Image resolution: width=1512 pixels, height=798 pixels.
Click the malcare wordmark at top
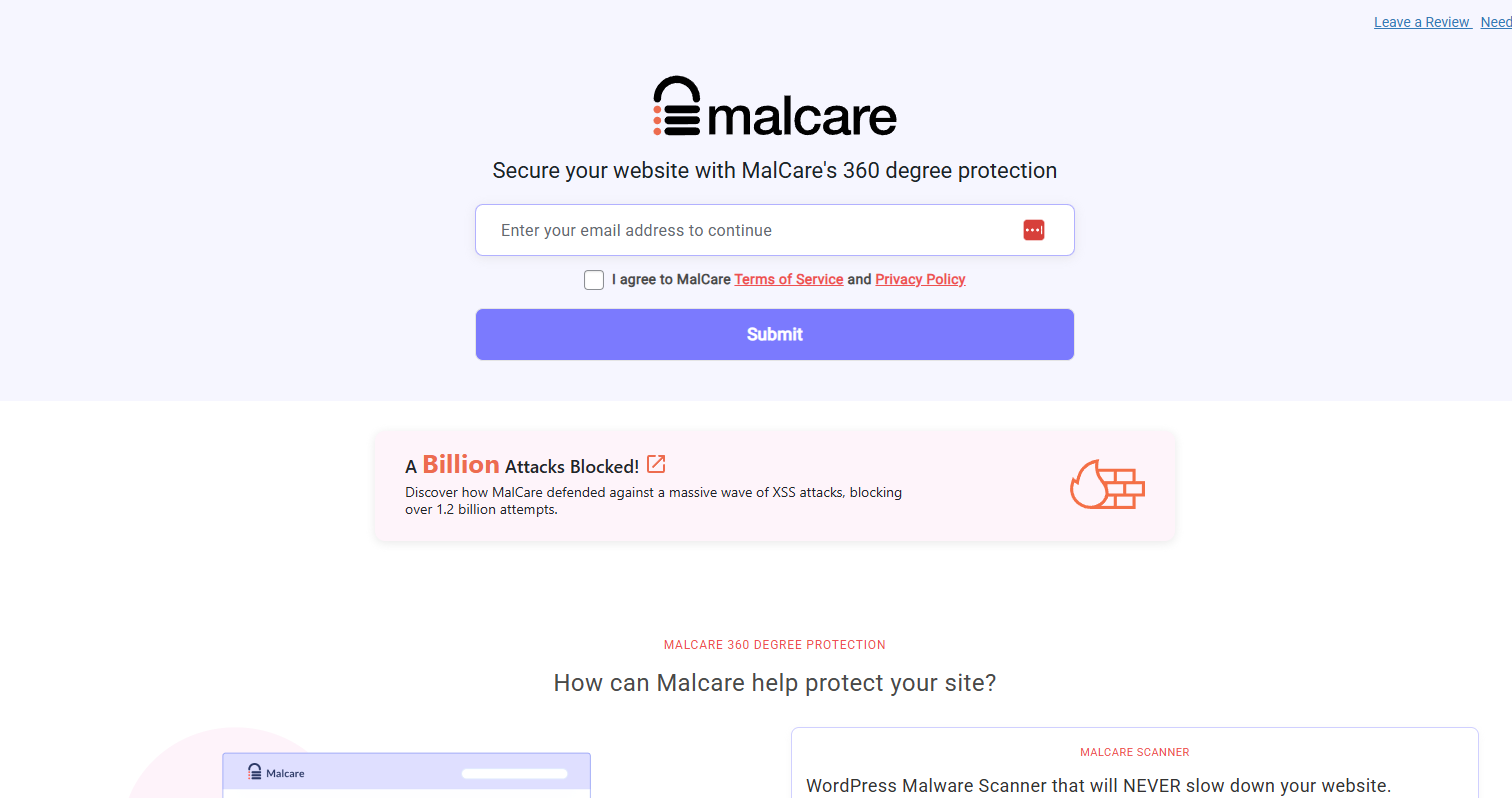tap(802, 115)
